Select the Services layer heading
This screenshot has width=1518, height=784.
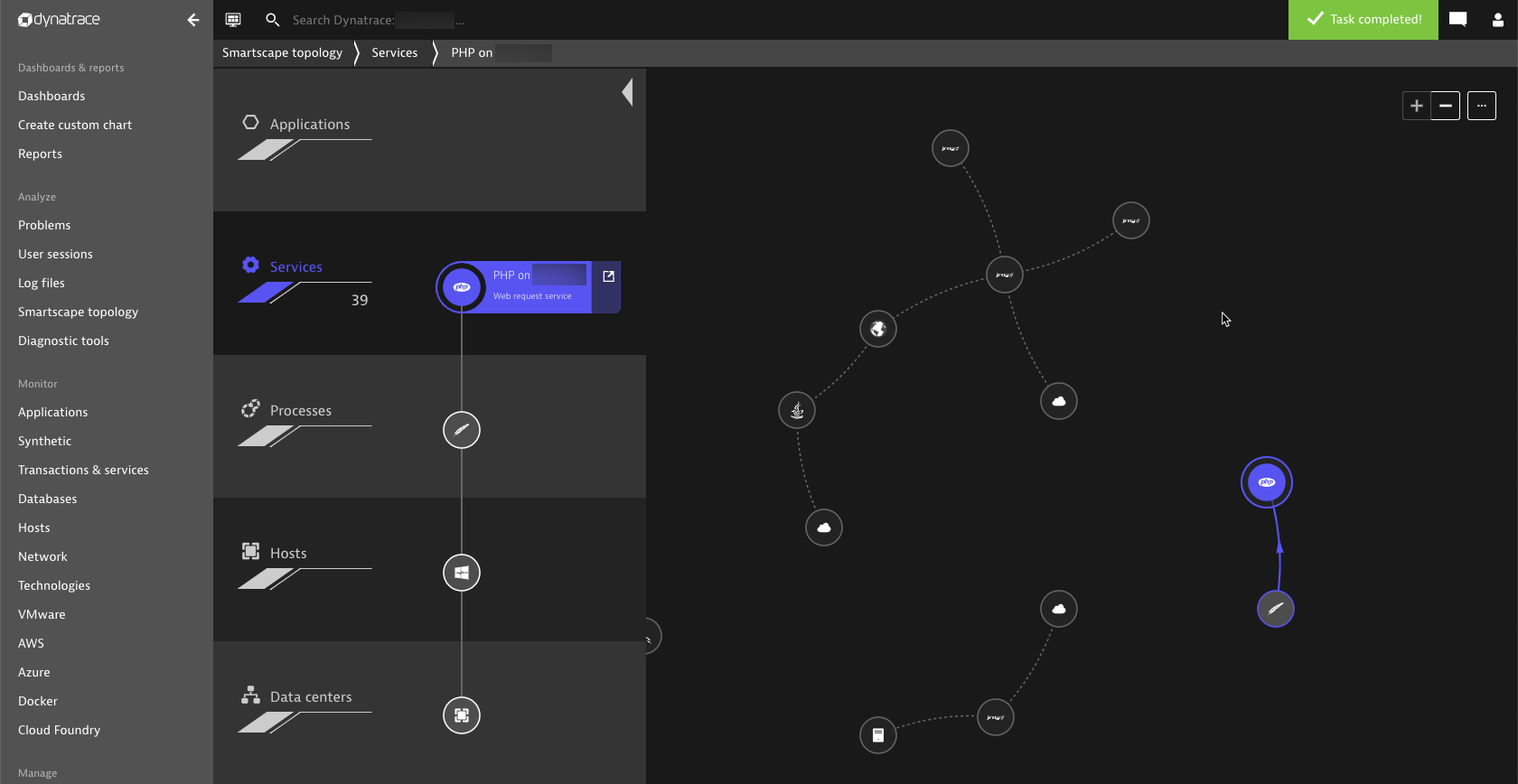click(295, 266)
